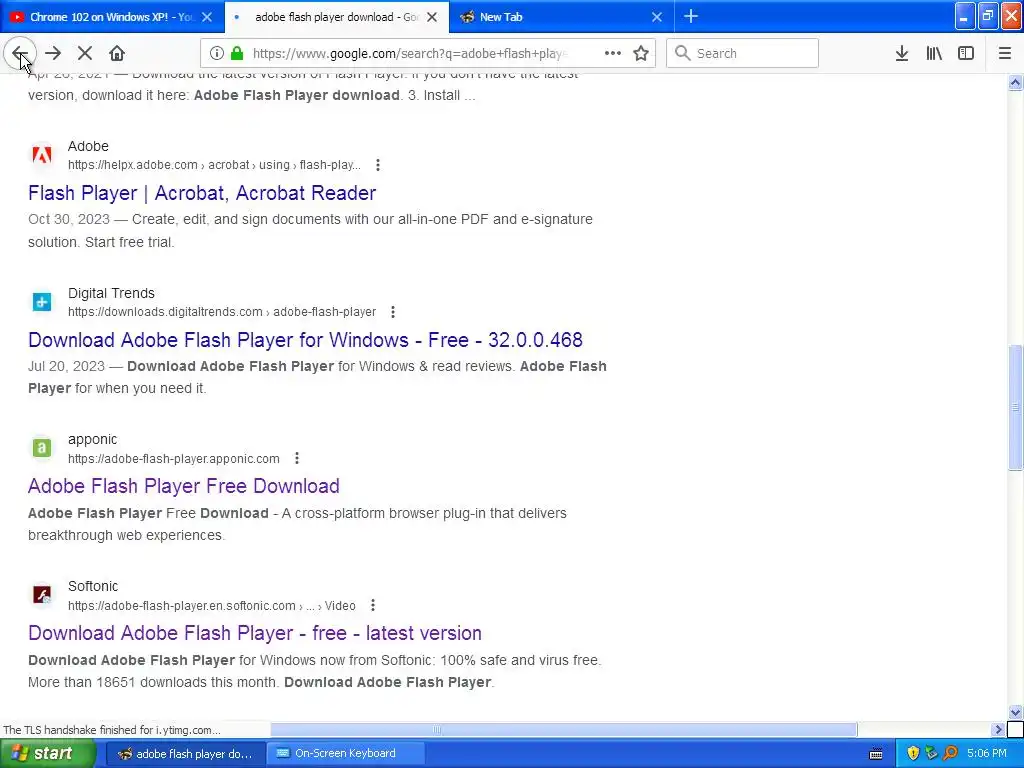Open the browser hamburger menu

pos(1005,53)
